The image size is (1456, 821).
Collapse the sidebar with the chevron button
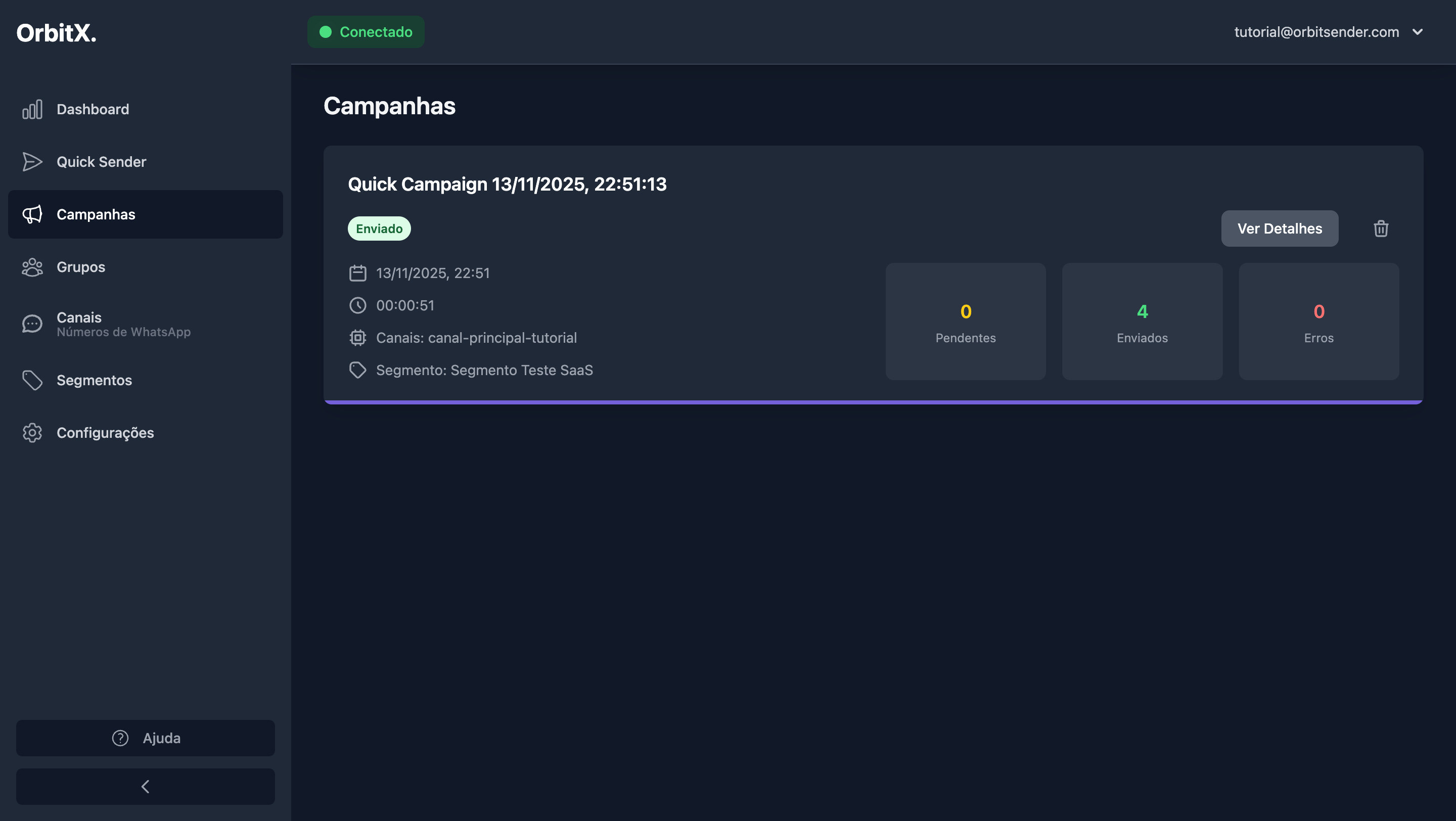145,787
